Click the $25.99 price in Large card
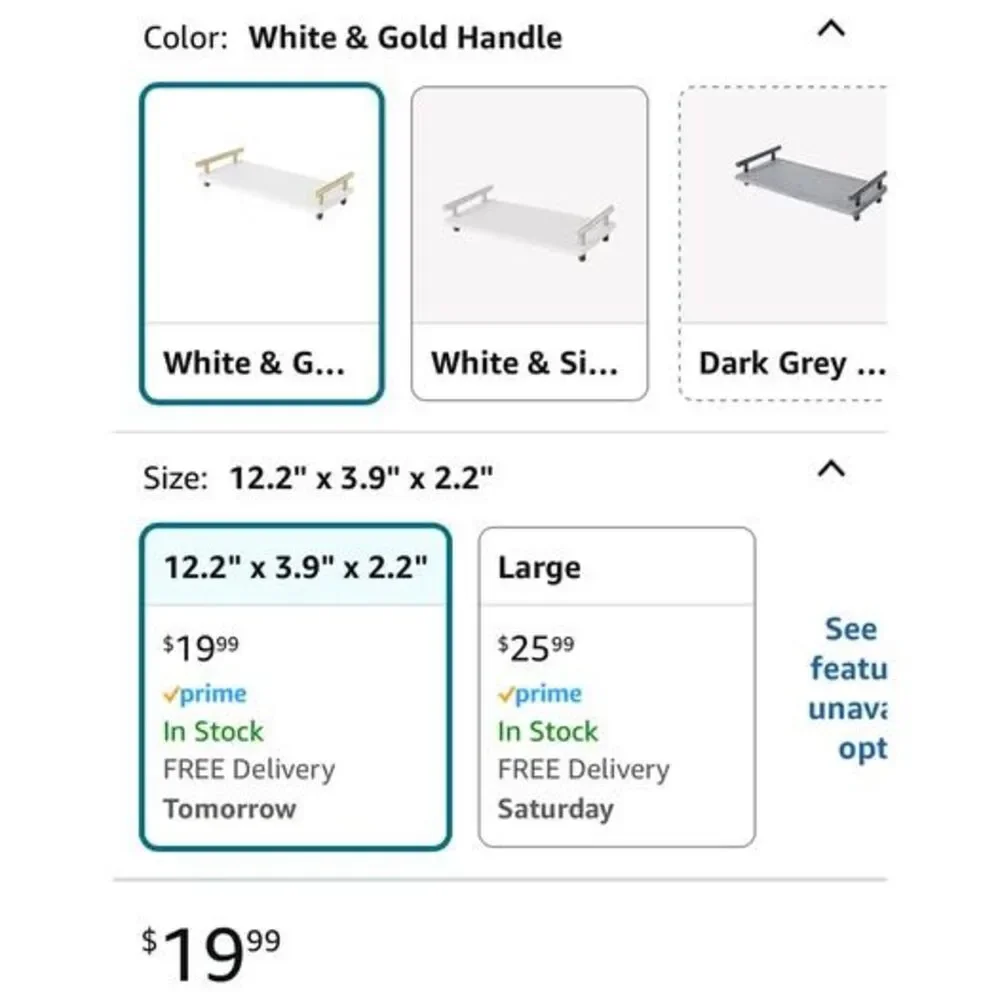Screen dimensions: 1000x1000 point(536,649)
